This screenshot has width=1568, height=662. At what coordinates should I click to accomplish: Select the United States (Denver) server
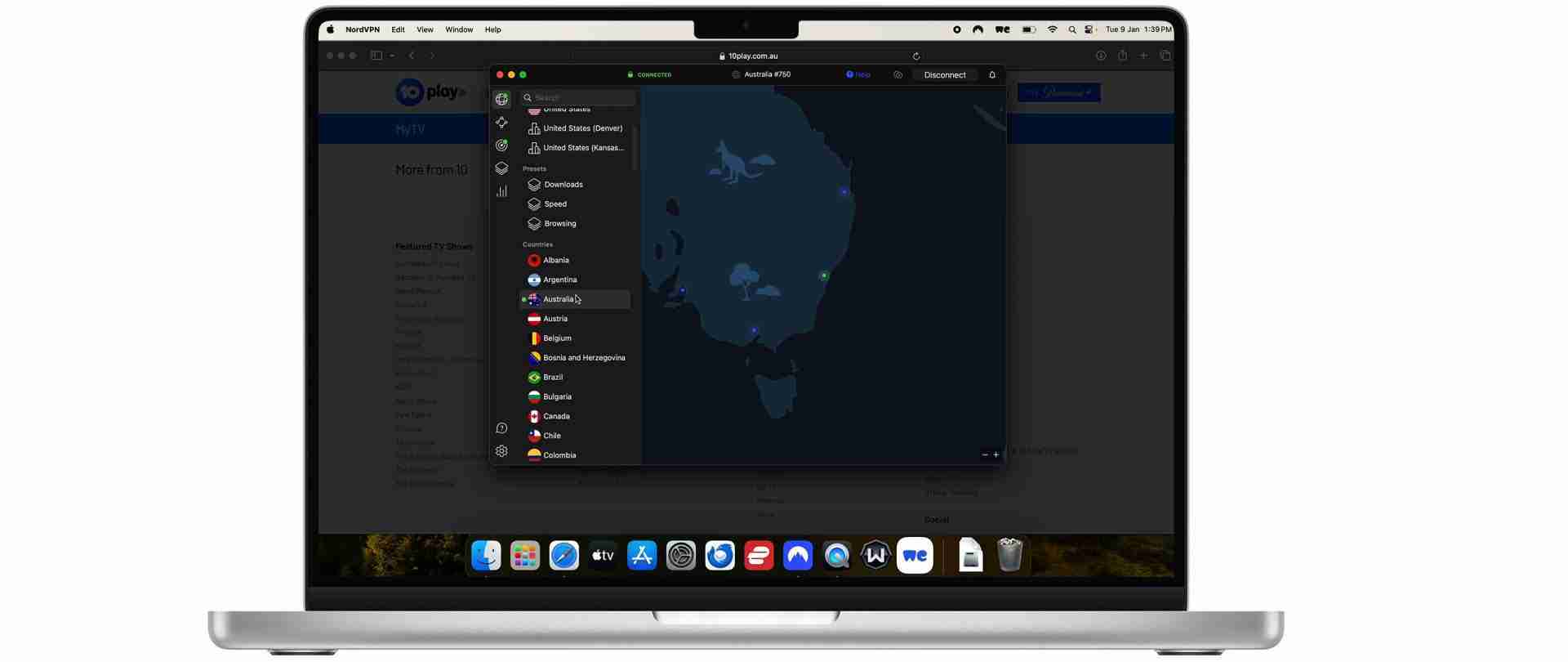576,128
